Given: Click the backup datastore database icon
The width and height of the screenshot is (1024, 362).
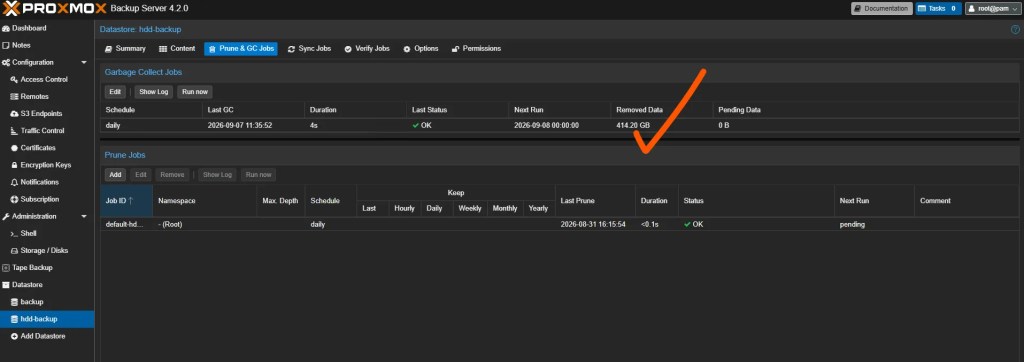Looking at the screenshot, I should (x=14, y=302).
